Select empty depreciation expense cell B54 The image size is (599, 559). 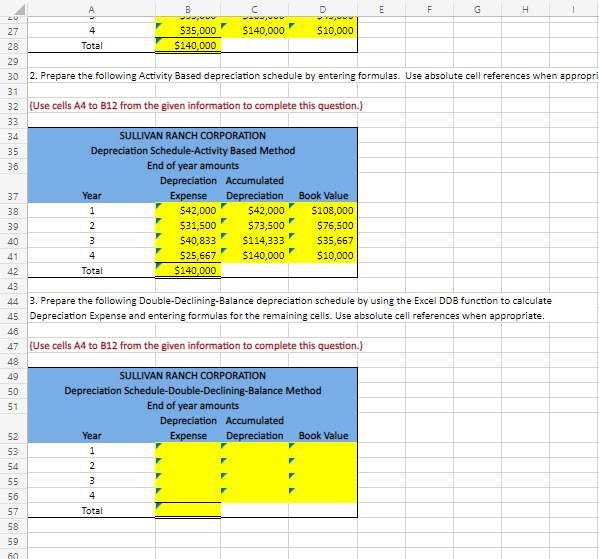[x=188, y=465]
